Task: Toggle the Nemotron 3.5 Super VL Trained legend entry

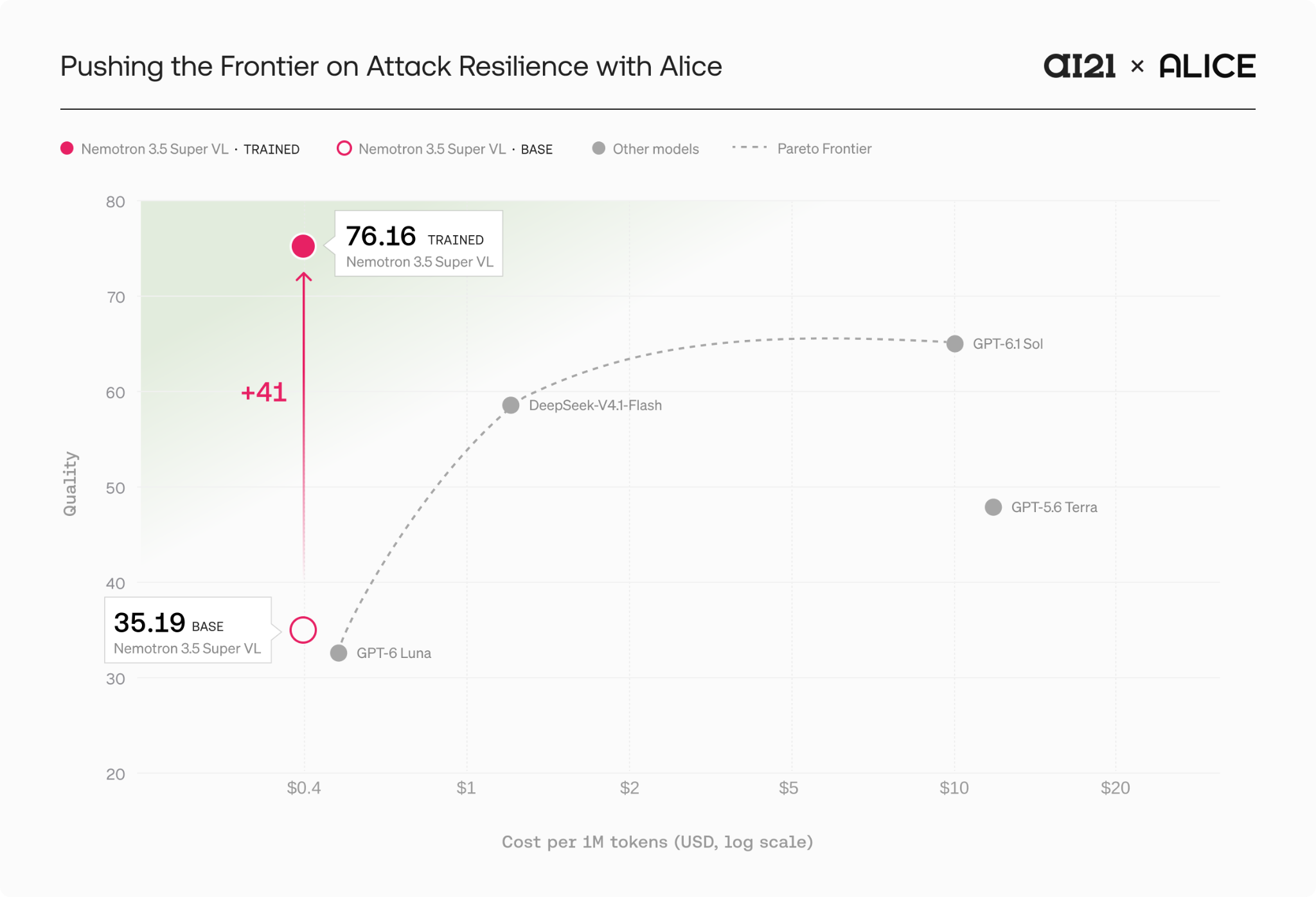Action: pyautogui.click(x=180, y=148)
